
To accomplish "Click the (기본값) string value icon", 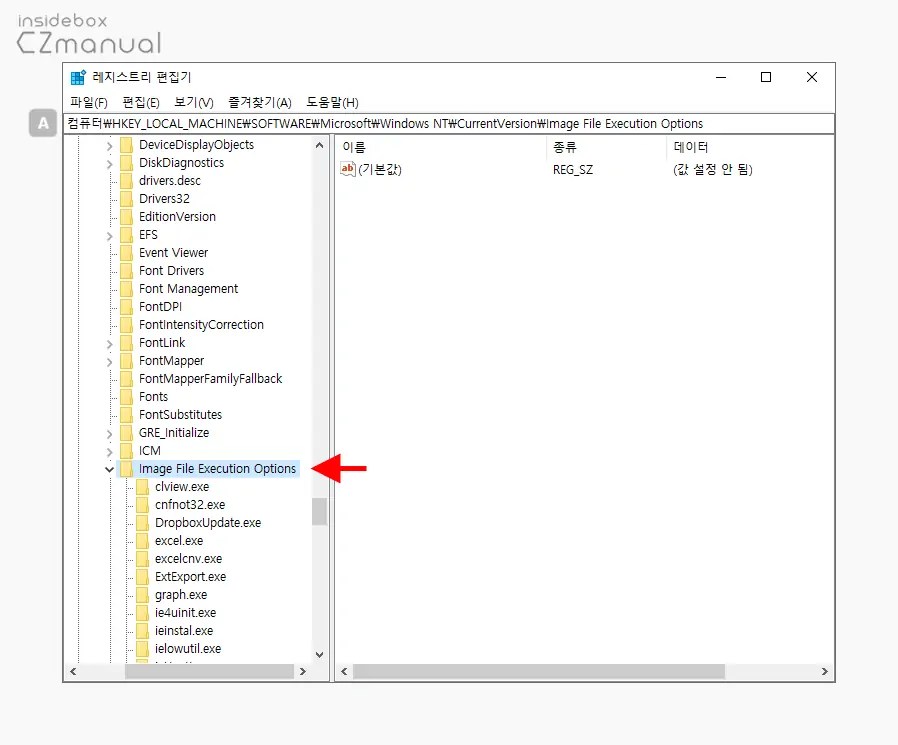I will coord(348,169).
